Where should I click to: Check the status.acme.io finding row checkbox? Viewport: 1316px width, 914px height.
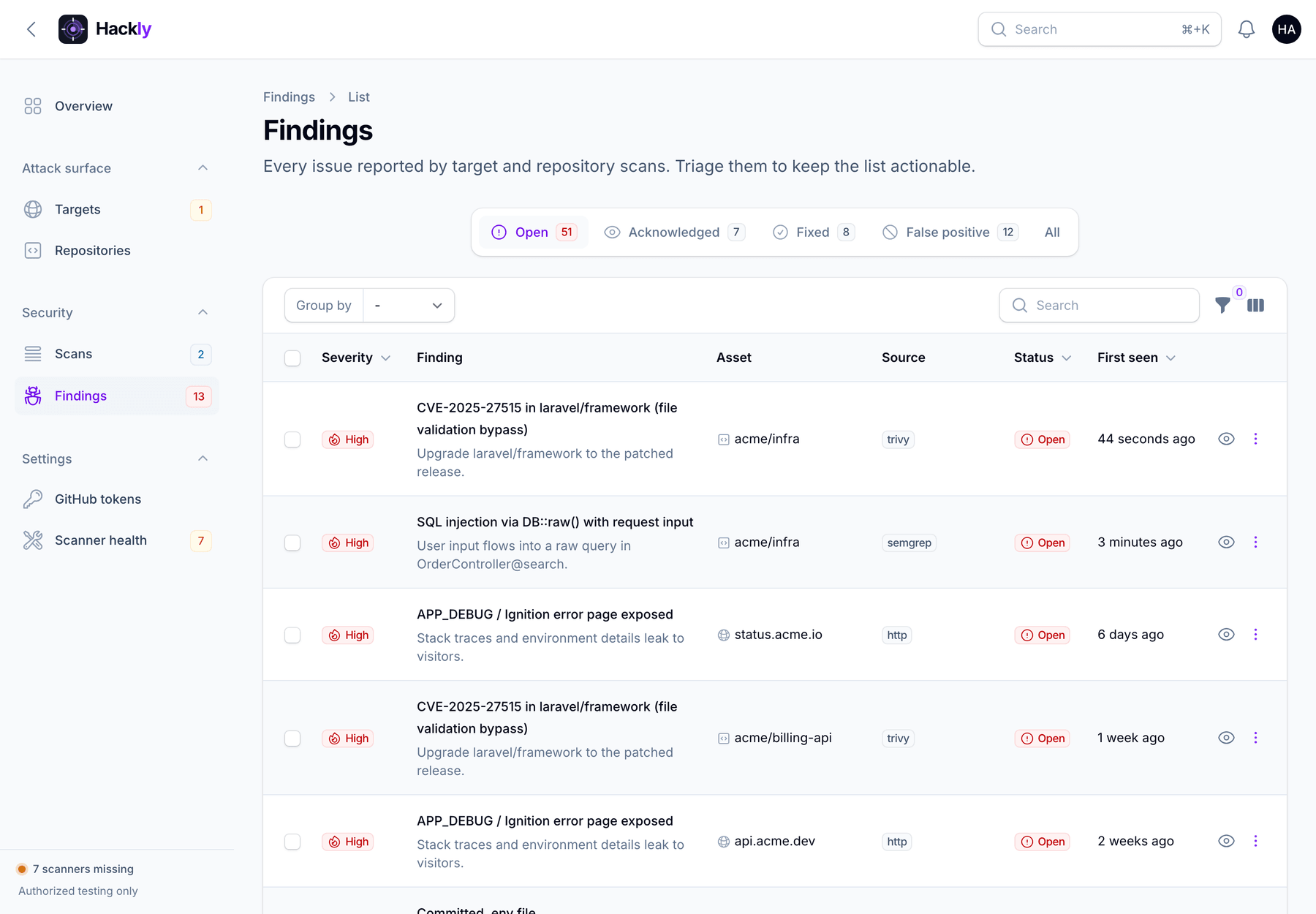point(292,635)
